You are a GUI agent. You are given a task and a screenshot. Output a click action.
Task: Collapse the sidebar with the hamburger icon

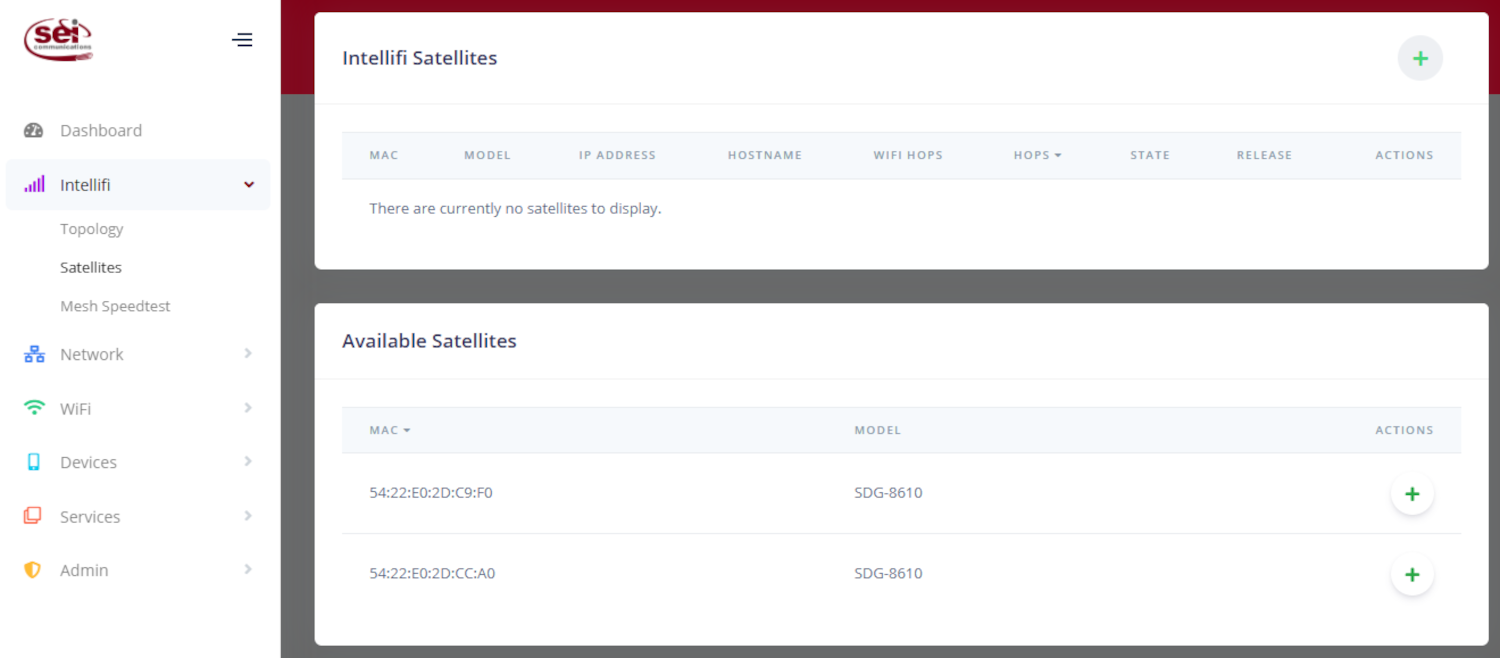[x=242, y=40]
